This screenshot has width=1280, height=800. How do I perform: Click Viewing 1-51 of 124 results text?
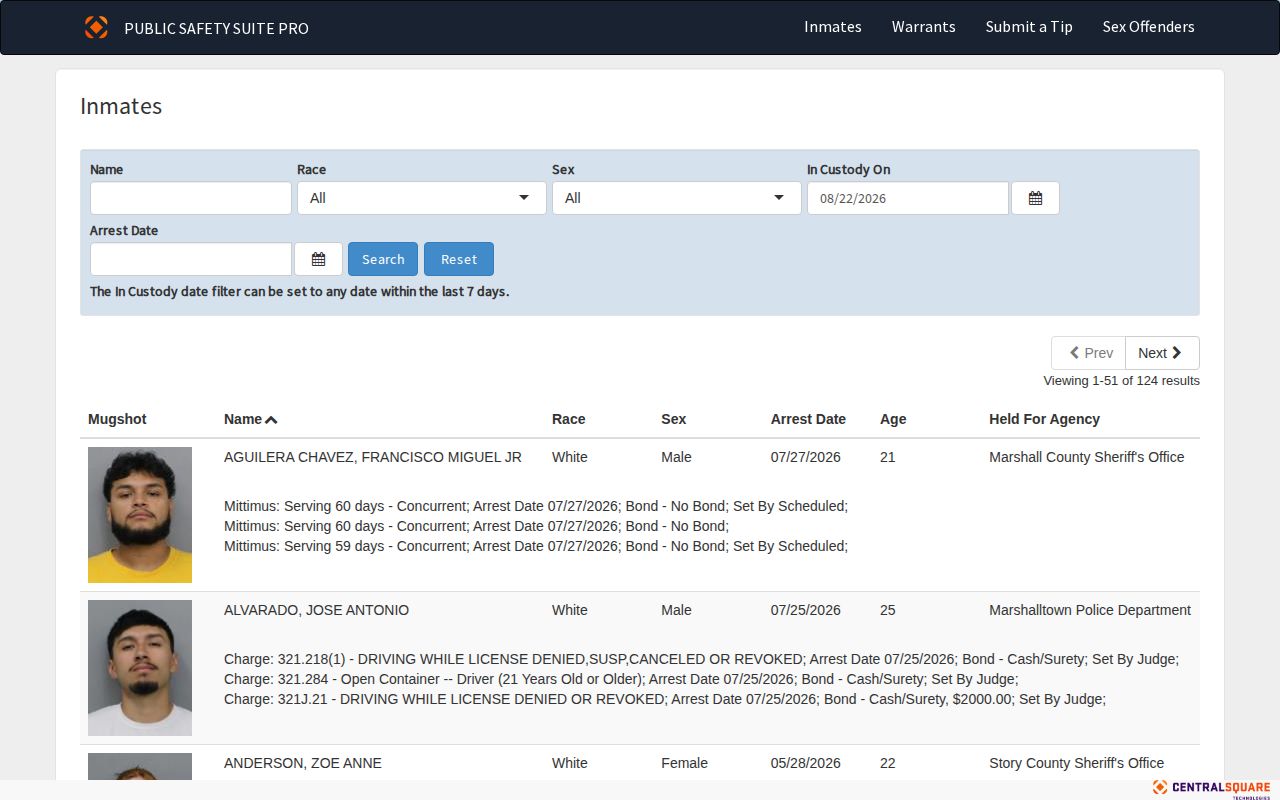[x=1121, y=381]
